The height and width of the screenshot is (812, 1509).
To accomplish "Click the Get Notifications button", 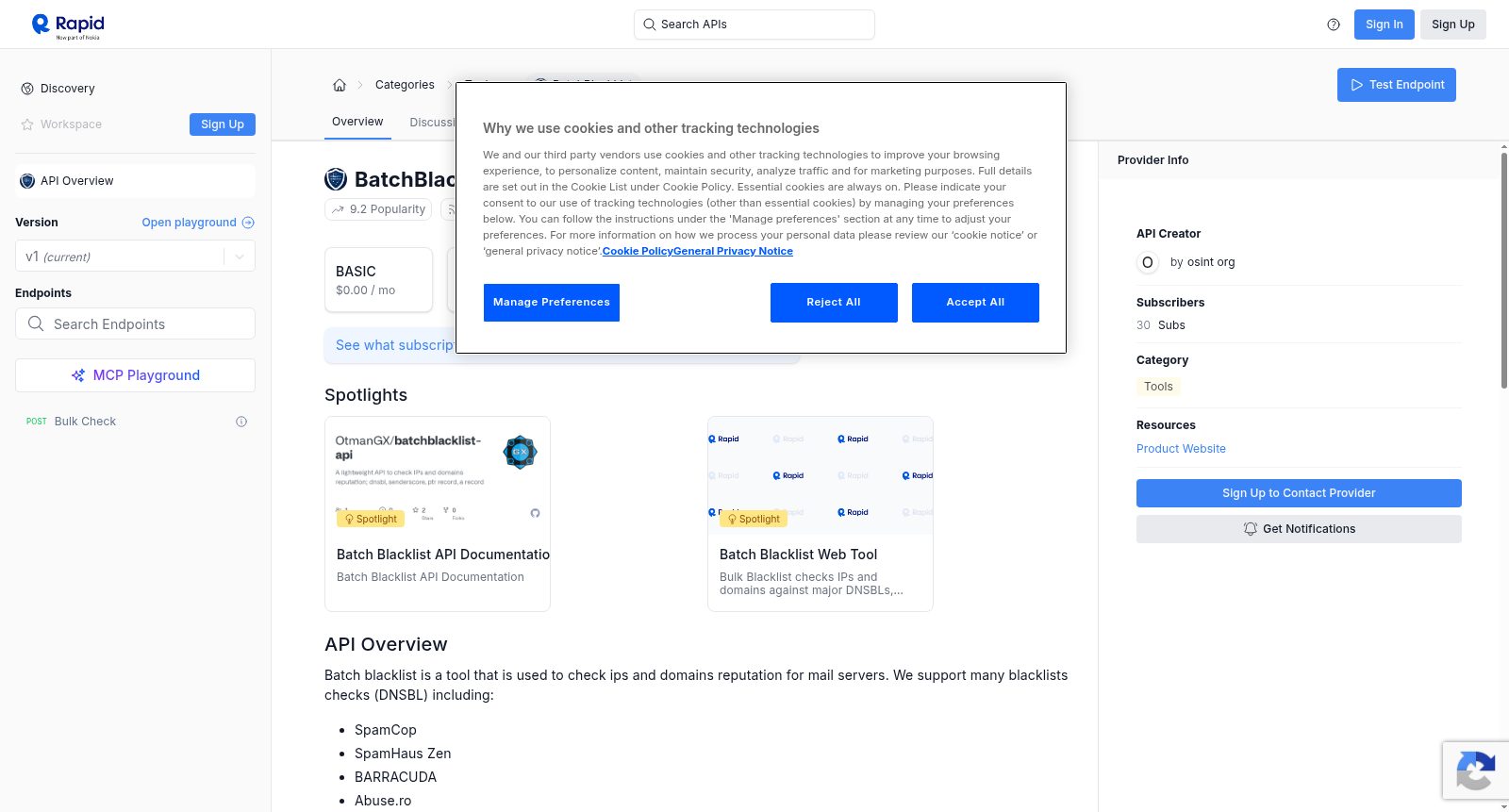I will tap(1299, 529).
